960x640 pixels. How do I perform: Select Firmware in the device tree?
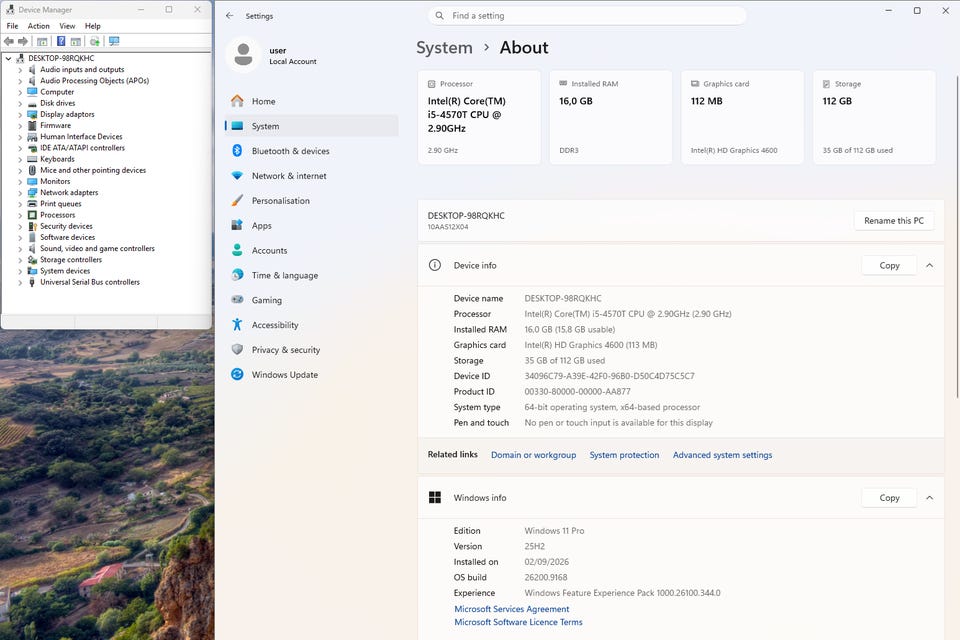click(55, 126)
